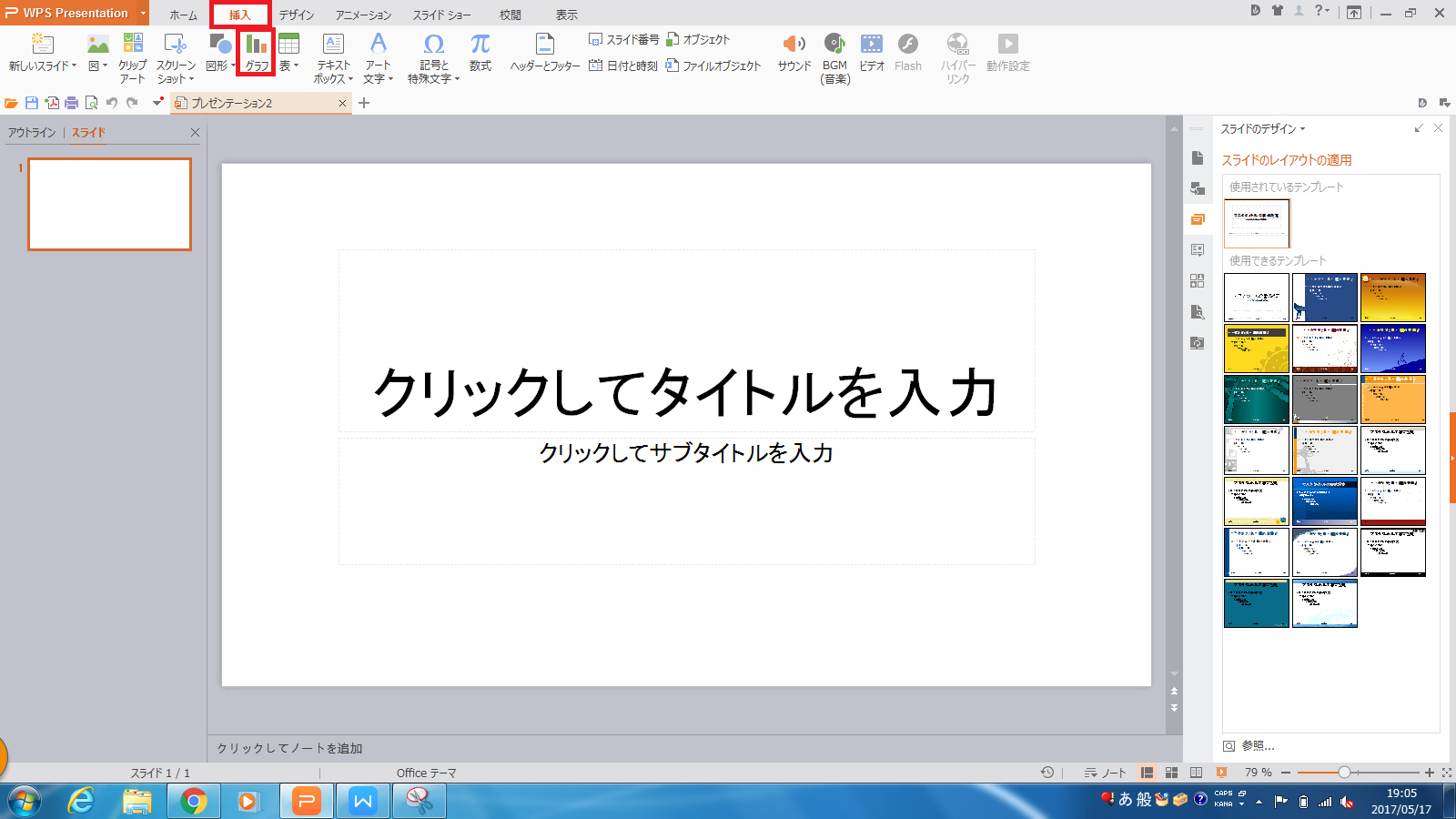This screenshot has height=819, width=1456.
Task: Zoom out with the minus button
Action: click(x=1286, y=773)
